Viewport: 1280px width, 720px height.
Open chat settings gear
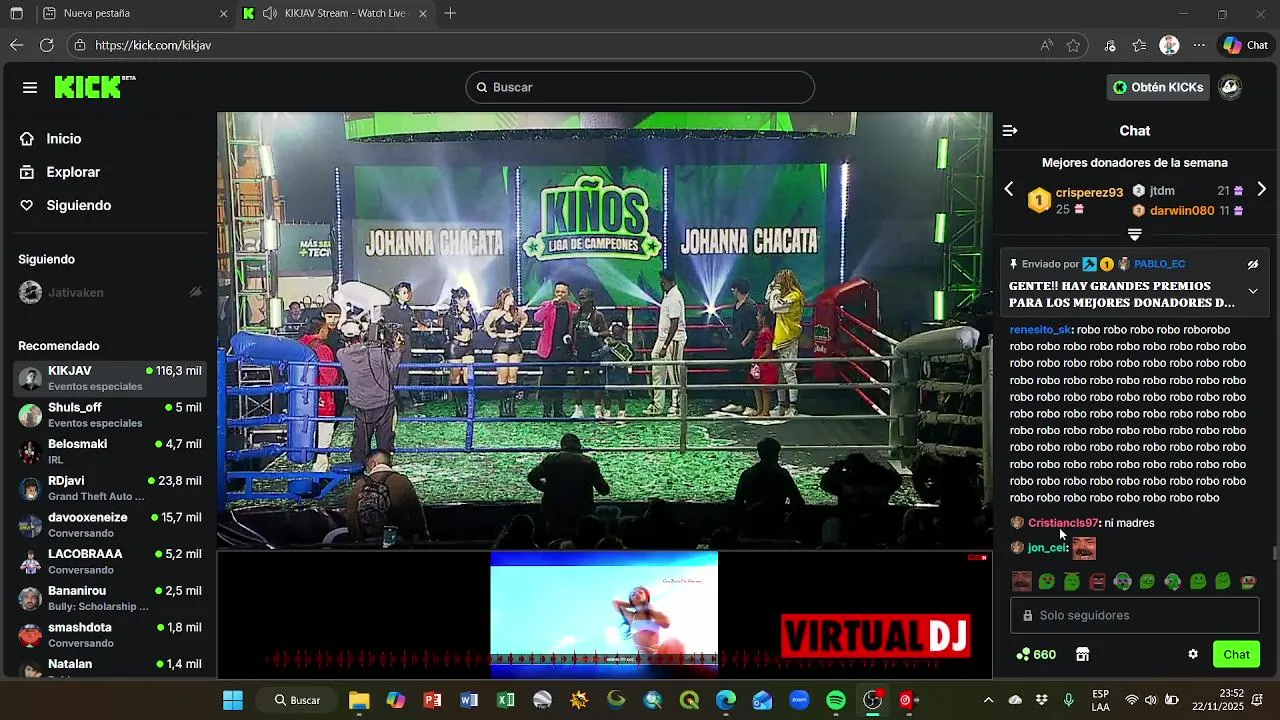pyautogui.click(x=1193, y=654)
